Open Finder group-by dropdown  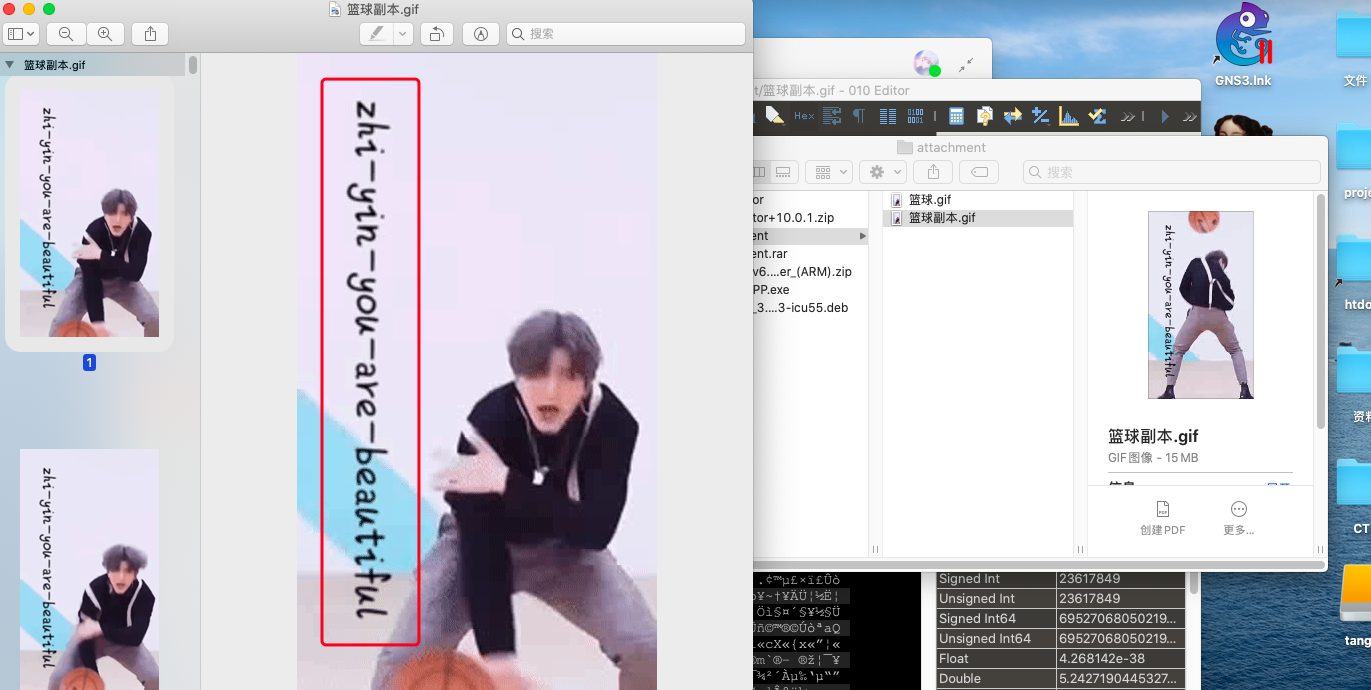point(829,172)
